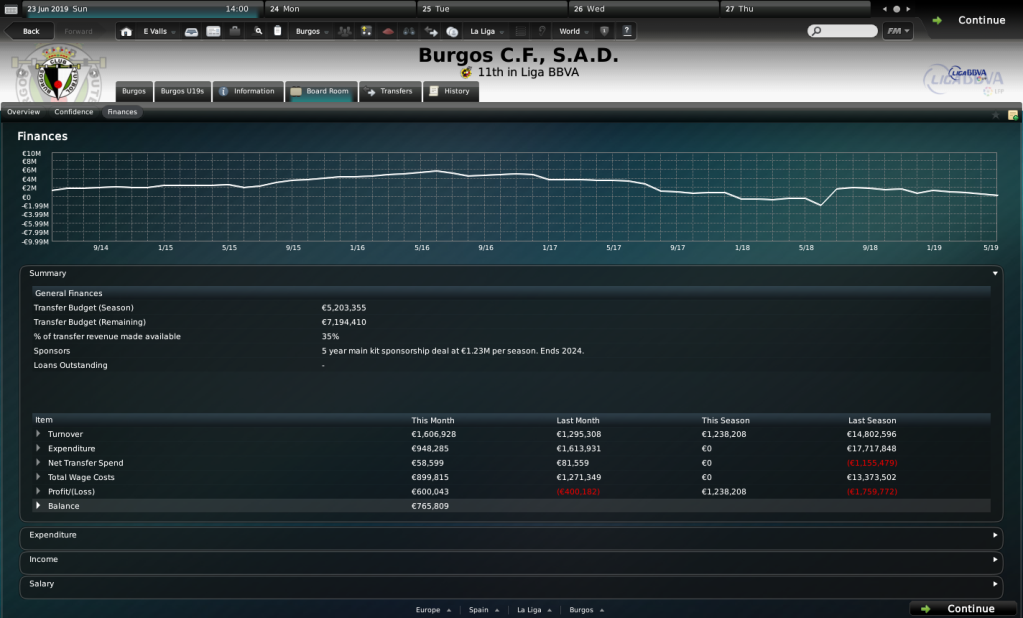1023x618 pixels.
Task: Open the finances coins icon
Action: pyautogui.click(x=452, y=31)
